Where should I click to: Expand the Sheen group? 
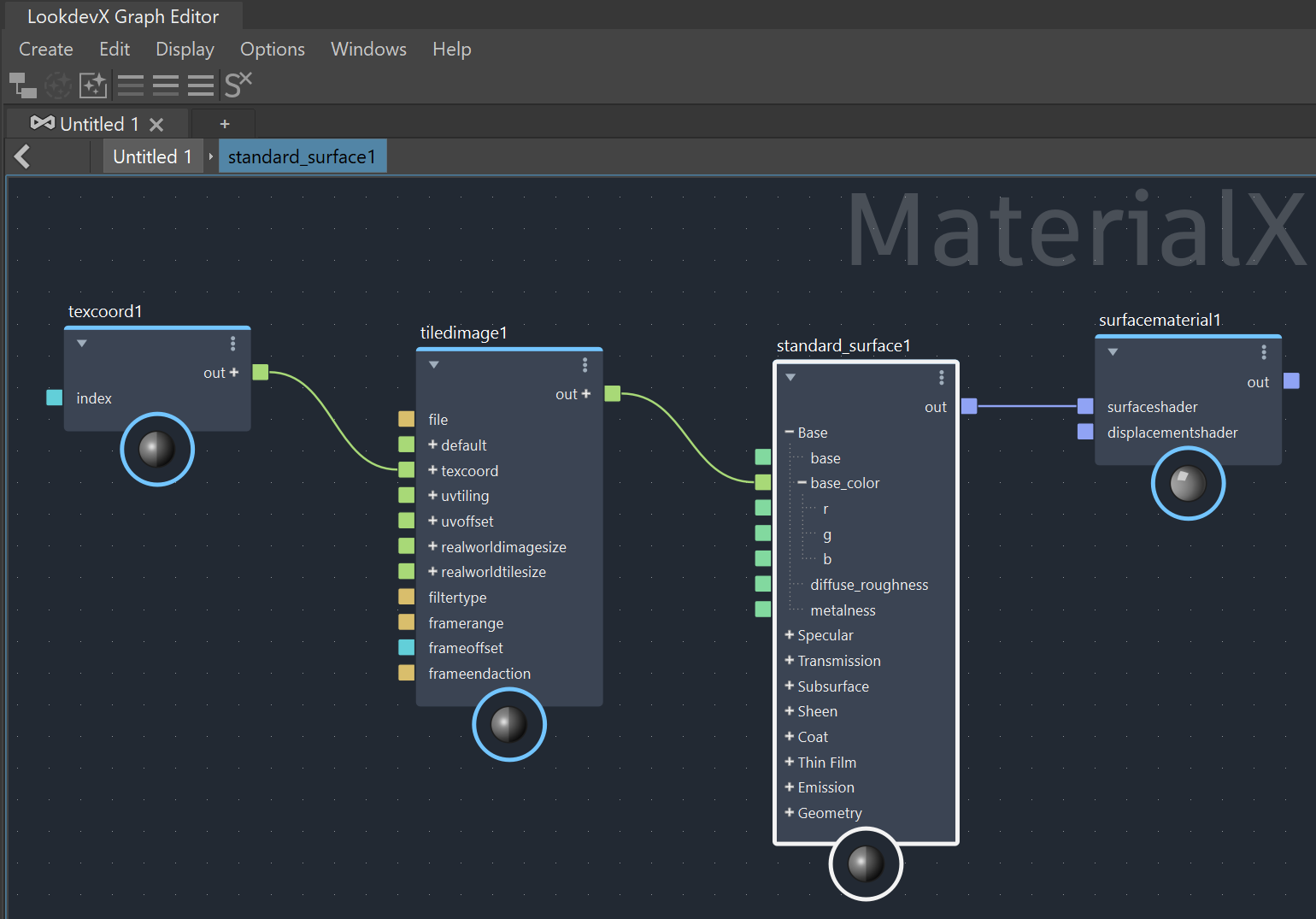790,710
